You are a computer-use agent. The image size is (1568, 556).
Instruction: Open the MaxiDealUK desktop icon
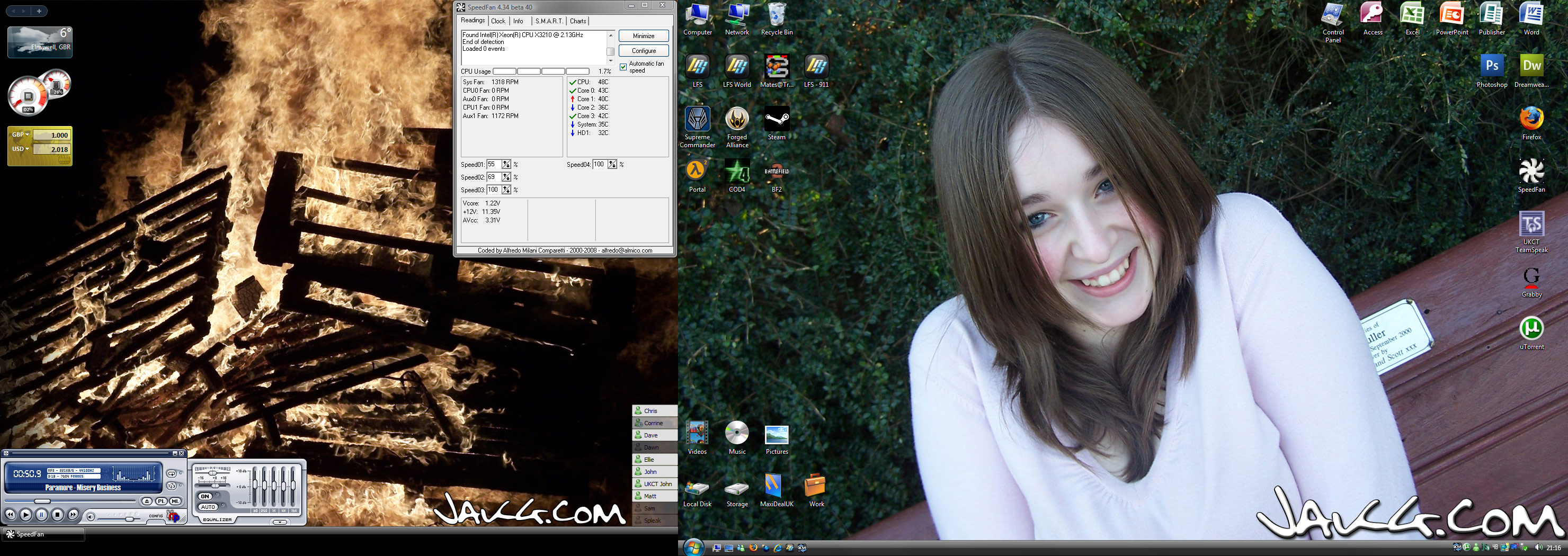777,490
